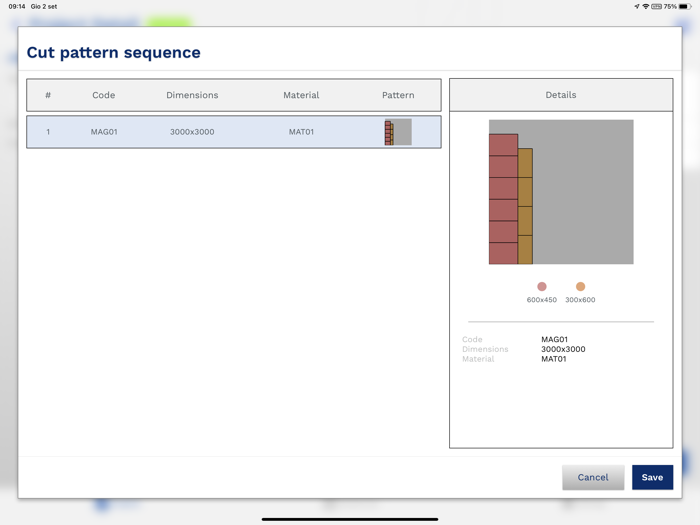Select the MAG01 row pattern thumbnail

[x=398, y=132]
